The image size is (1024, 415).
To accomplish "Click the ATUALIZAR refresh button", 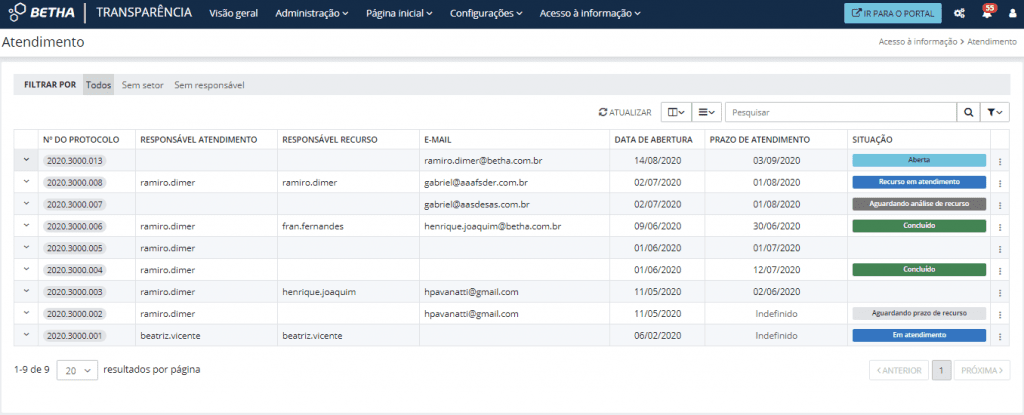I will (x=625, y=113).
